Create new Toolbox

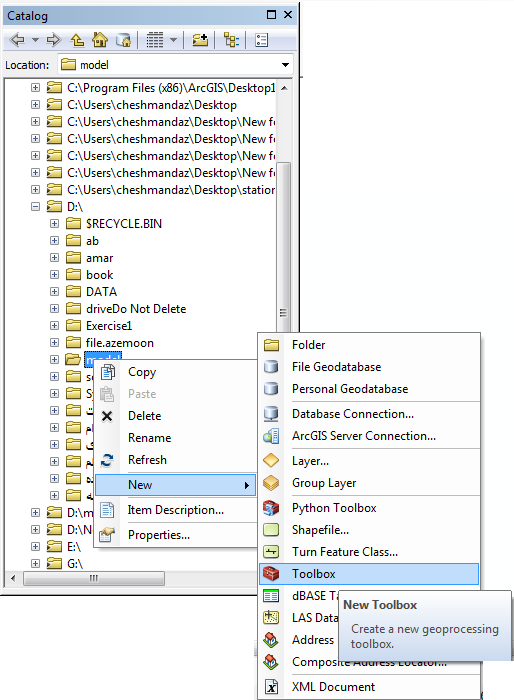(x=369, y=574)
